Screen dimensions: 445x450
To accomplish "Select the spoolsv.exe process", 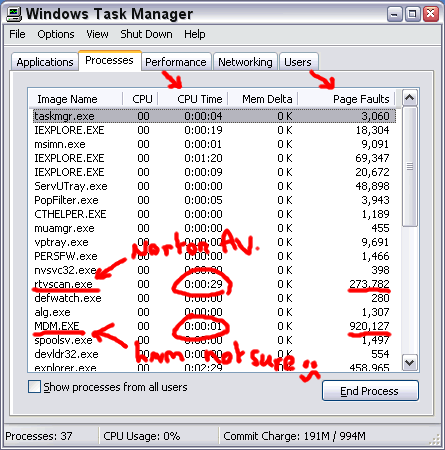I will click(x=214, y=340).
